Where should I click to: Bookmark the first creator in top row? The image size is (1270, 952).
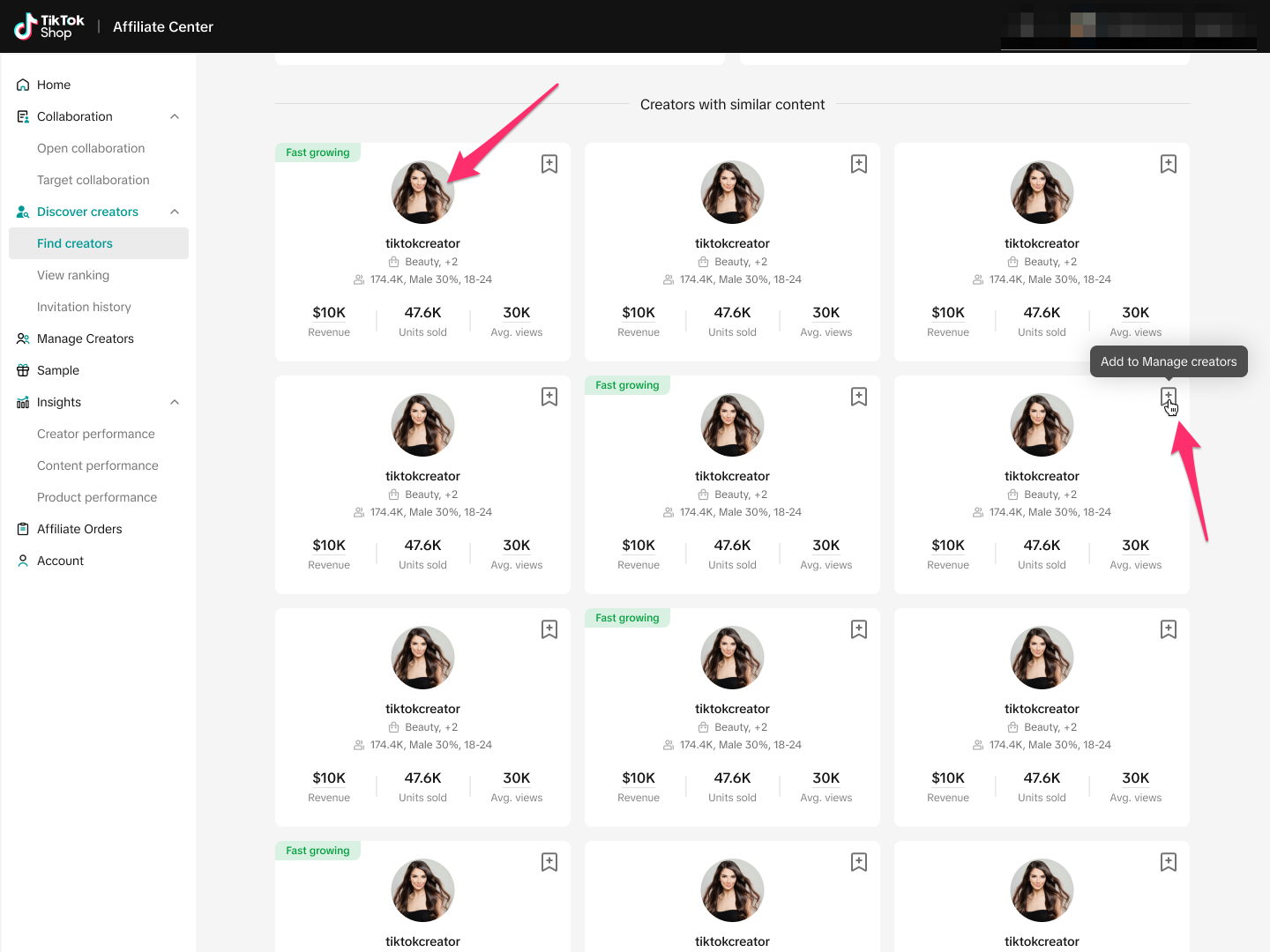(x=549, y=164)
